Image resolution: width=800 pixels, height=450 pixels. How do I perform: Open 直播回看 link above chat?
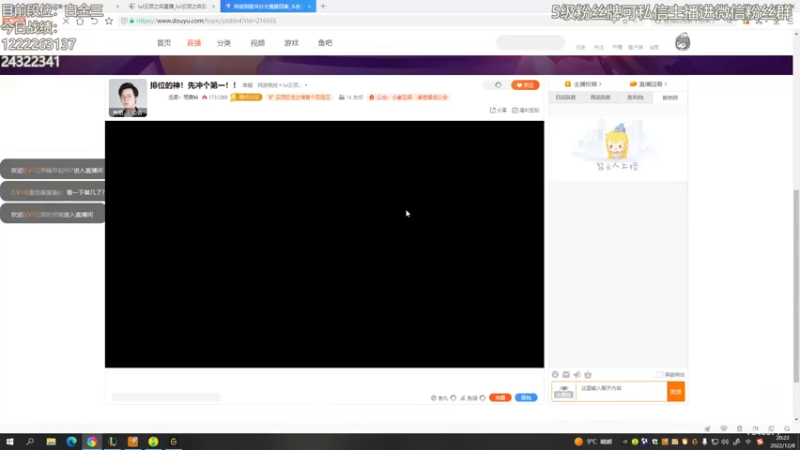tap(648, 84)
